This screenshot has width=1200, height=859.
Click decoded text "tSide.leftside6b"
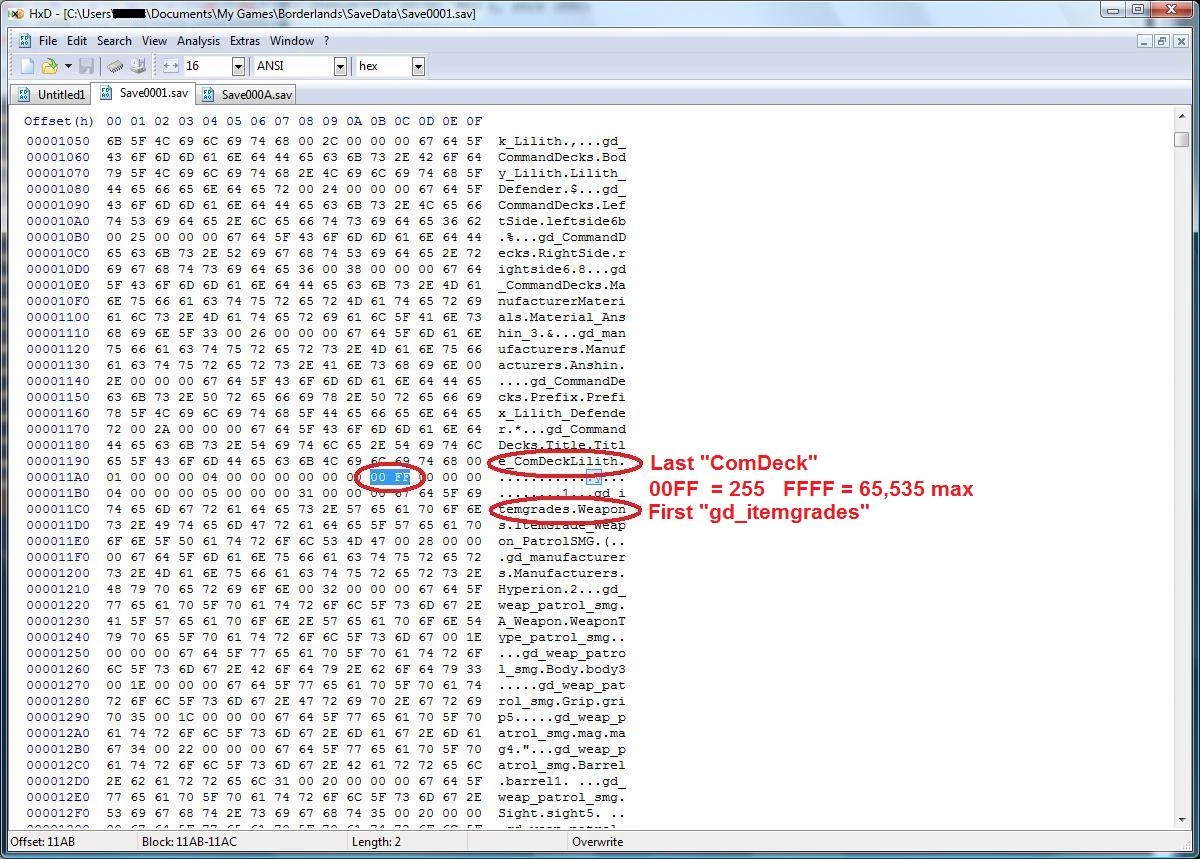(x=561, y=221)
